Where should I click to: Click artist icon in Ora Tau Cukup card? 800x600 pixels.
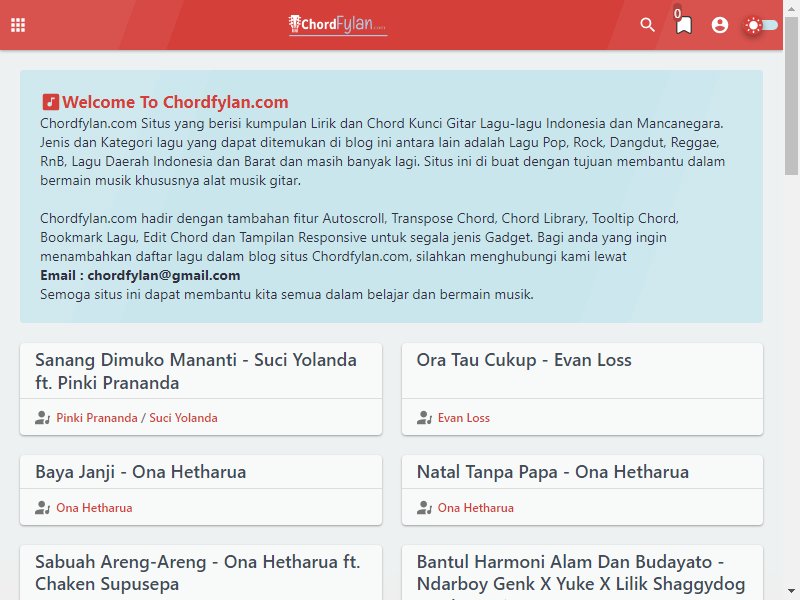point(424,418)
